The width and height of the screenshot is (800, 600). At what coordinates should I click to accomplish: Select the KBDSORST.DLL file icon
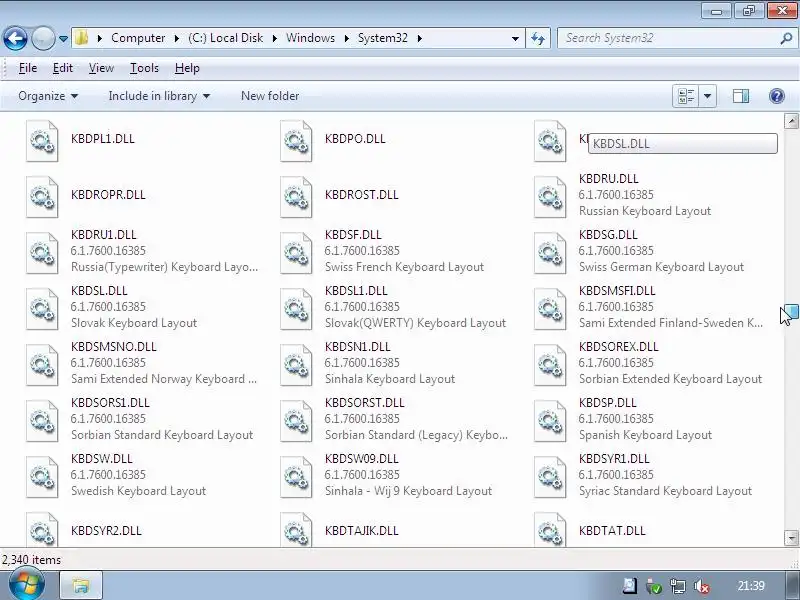(x=296, y=421)
